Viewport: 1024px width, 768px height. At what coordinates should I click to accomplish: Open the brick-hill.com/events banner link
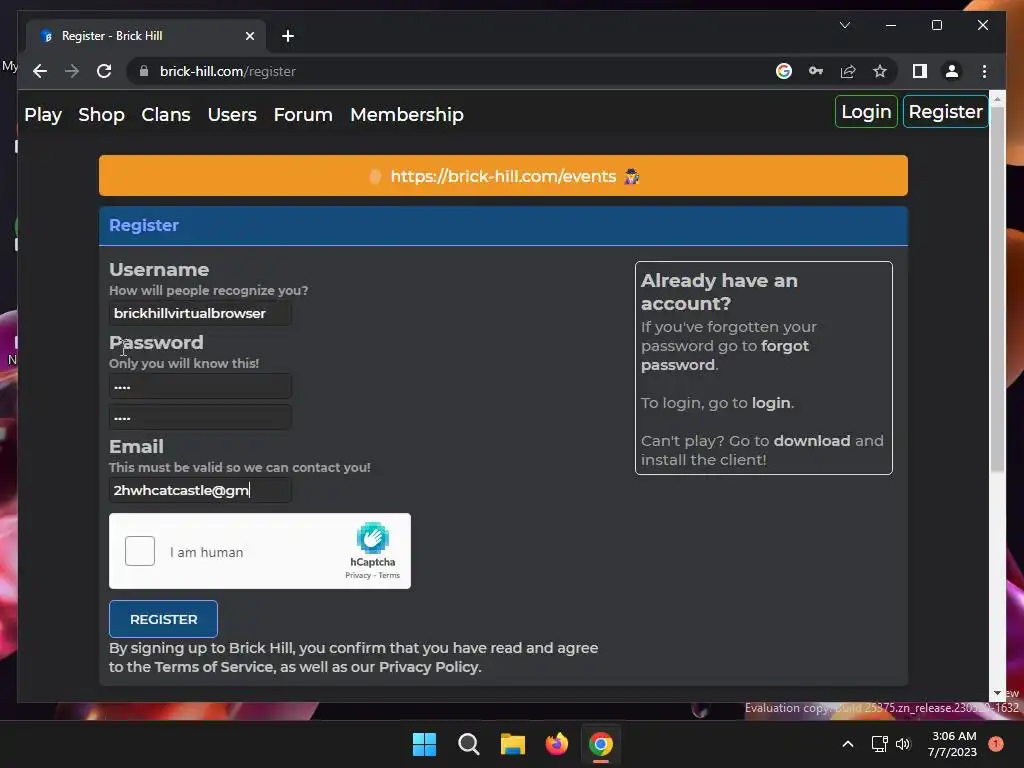pyautogui.click(x=503, y=176)
